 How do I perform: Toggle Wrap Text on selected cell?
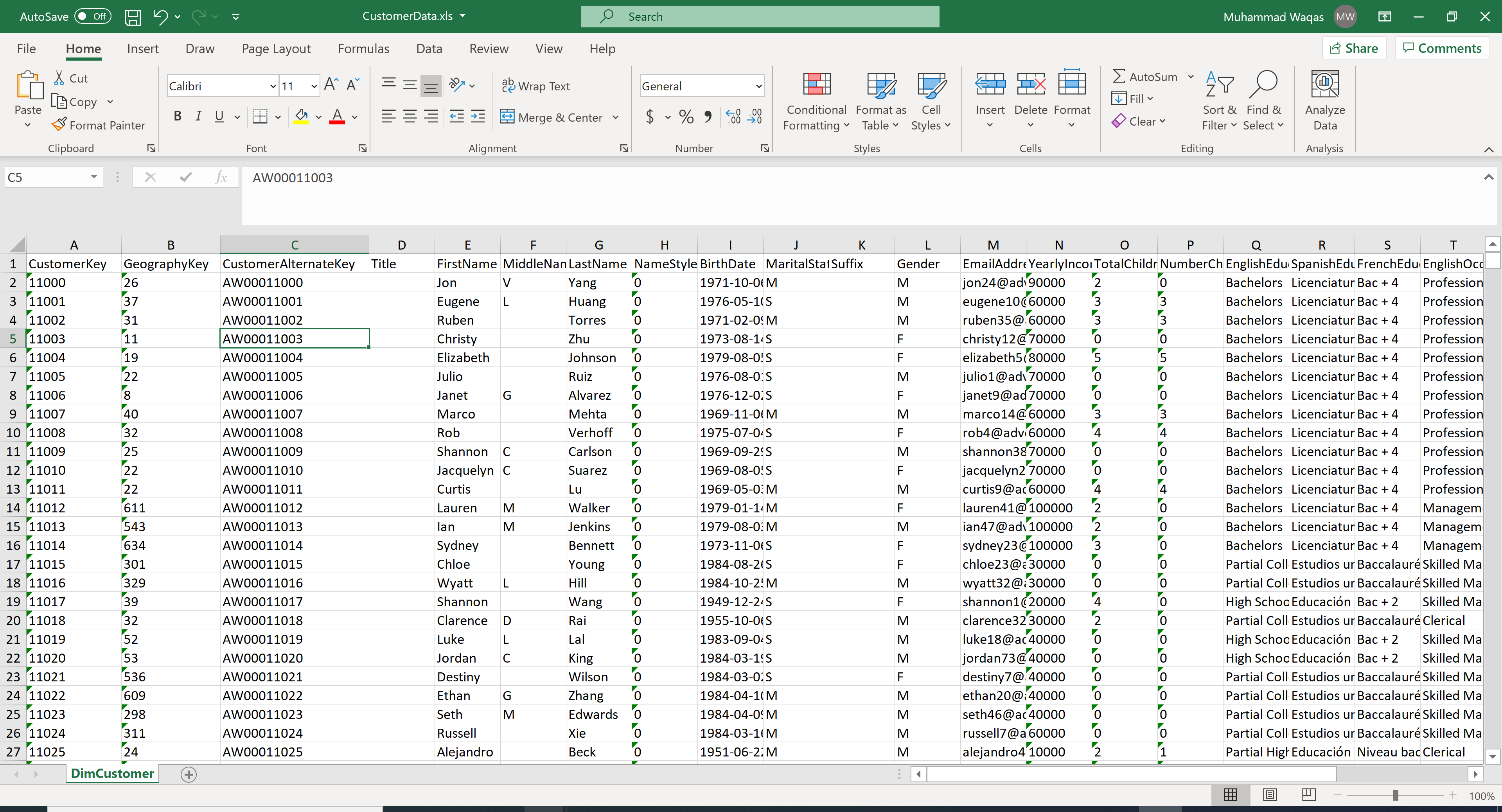(x=536, y=86)
